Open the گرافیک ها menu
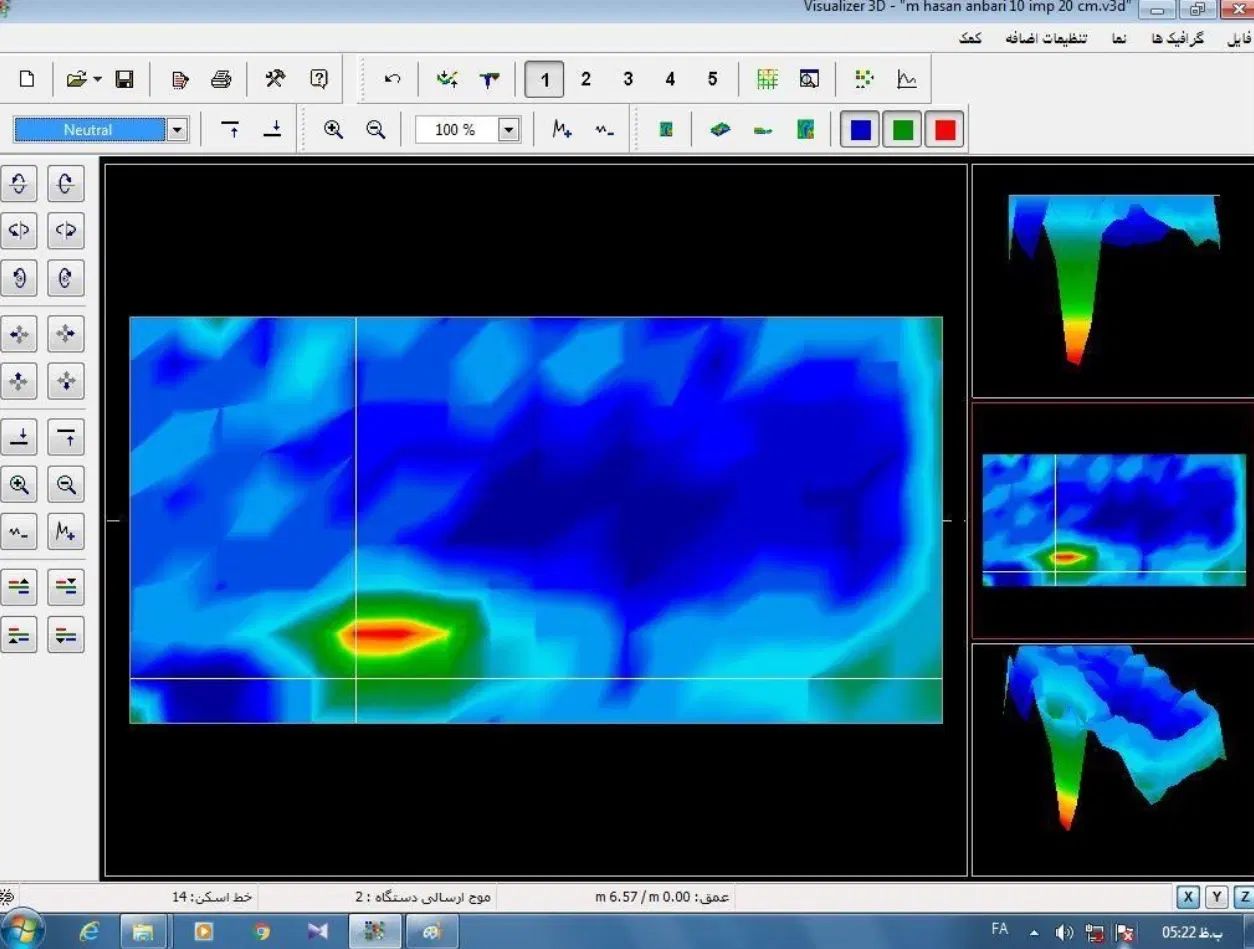 [x=1178, y=39]
